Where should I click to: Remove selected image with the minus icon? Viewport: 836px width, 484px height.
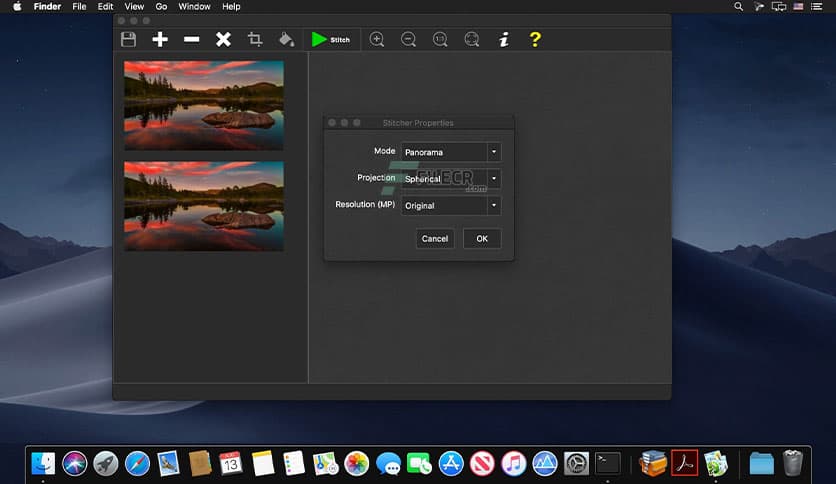click(x=191, y=39)
